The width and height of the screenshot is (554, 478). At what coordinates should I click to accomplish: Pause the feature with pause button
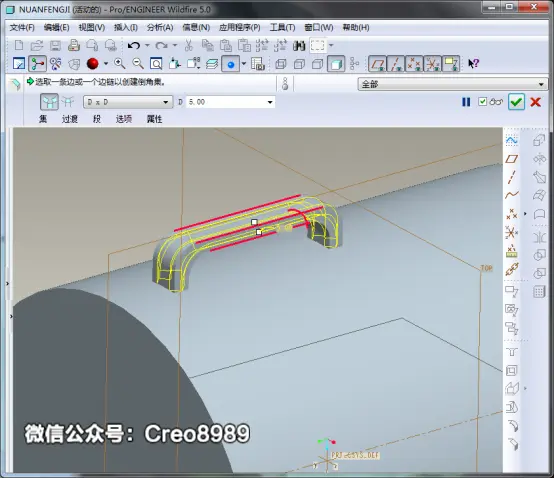click(466, 102)
